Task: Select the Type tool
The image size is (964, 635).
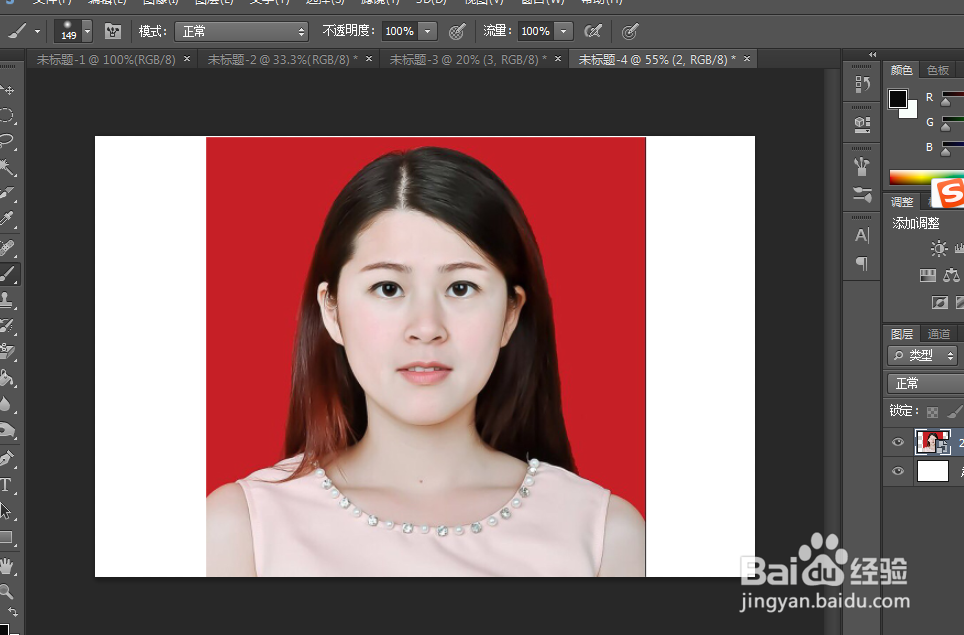Action: (6, 484)
